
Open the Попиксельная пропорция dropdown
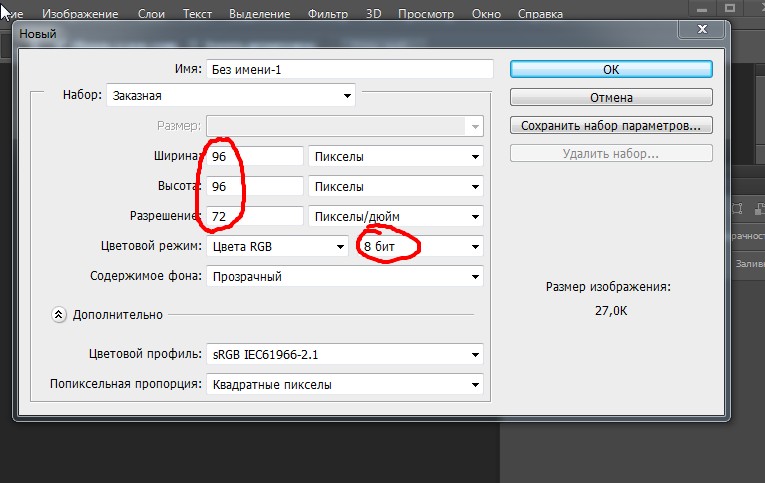tap(344, 384)
